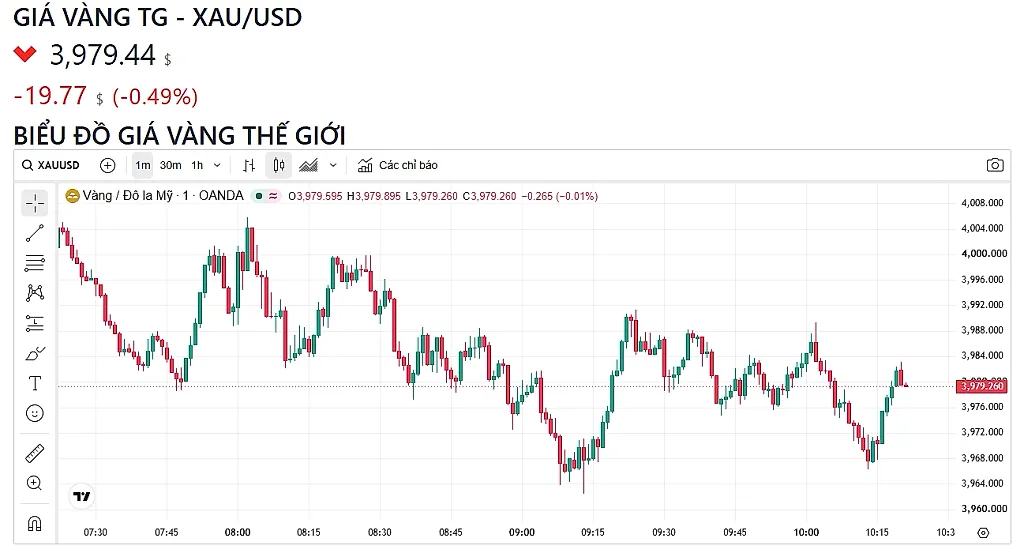Image resolution: width=1024 pixels, height=557 pixels.
Task: Switch to candlestick chart style
Action: (279, 165)
